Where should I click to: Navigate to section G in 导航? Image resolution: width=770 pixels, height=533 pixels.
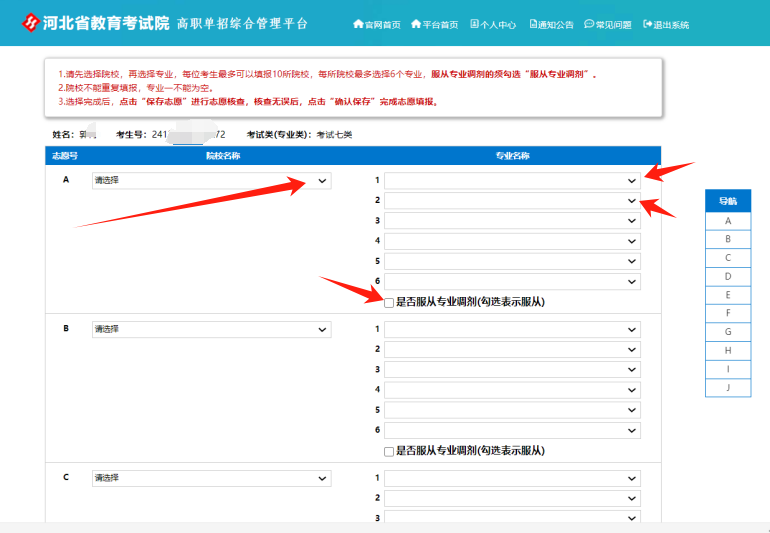point(727,332)
